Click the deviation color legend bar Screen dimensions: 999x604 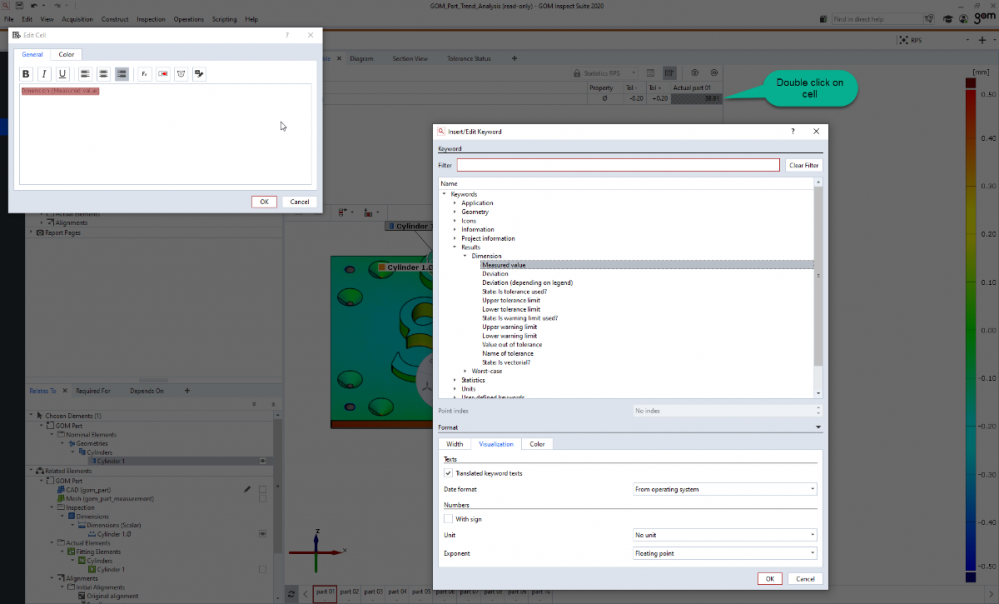pos(971,330)
